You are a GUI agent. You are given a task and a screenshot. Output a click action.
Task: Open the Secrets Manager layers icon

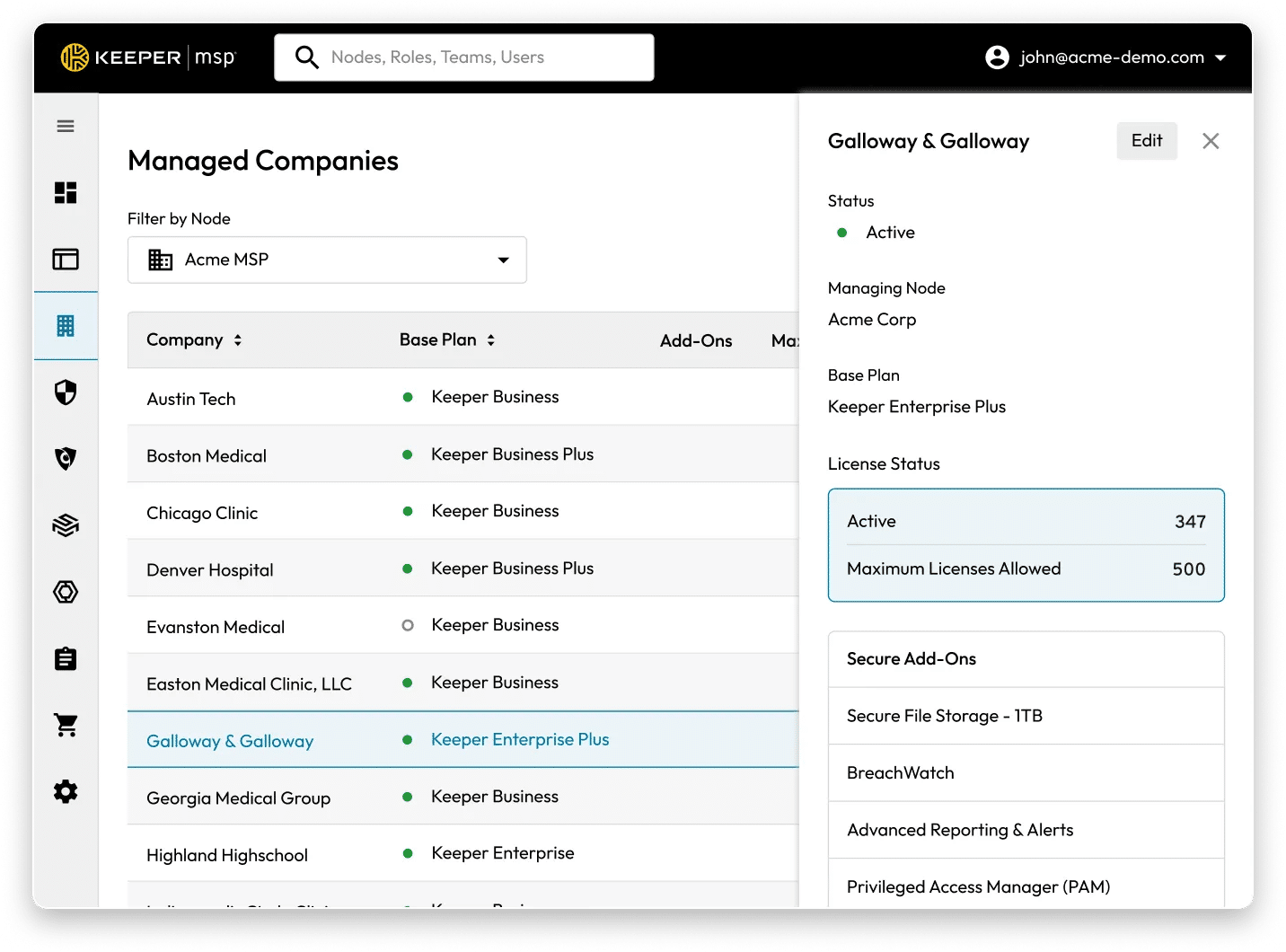tap(65, 524)
